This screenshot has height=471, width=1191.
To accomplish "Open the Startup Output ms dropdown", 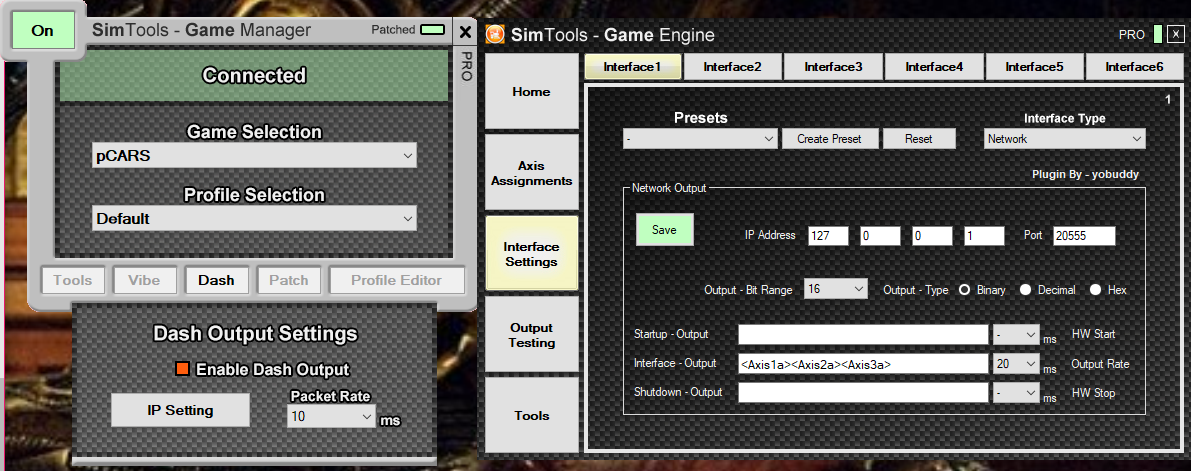I will [x=1016, y=334].
